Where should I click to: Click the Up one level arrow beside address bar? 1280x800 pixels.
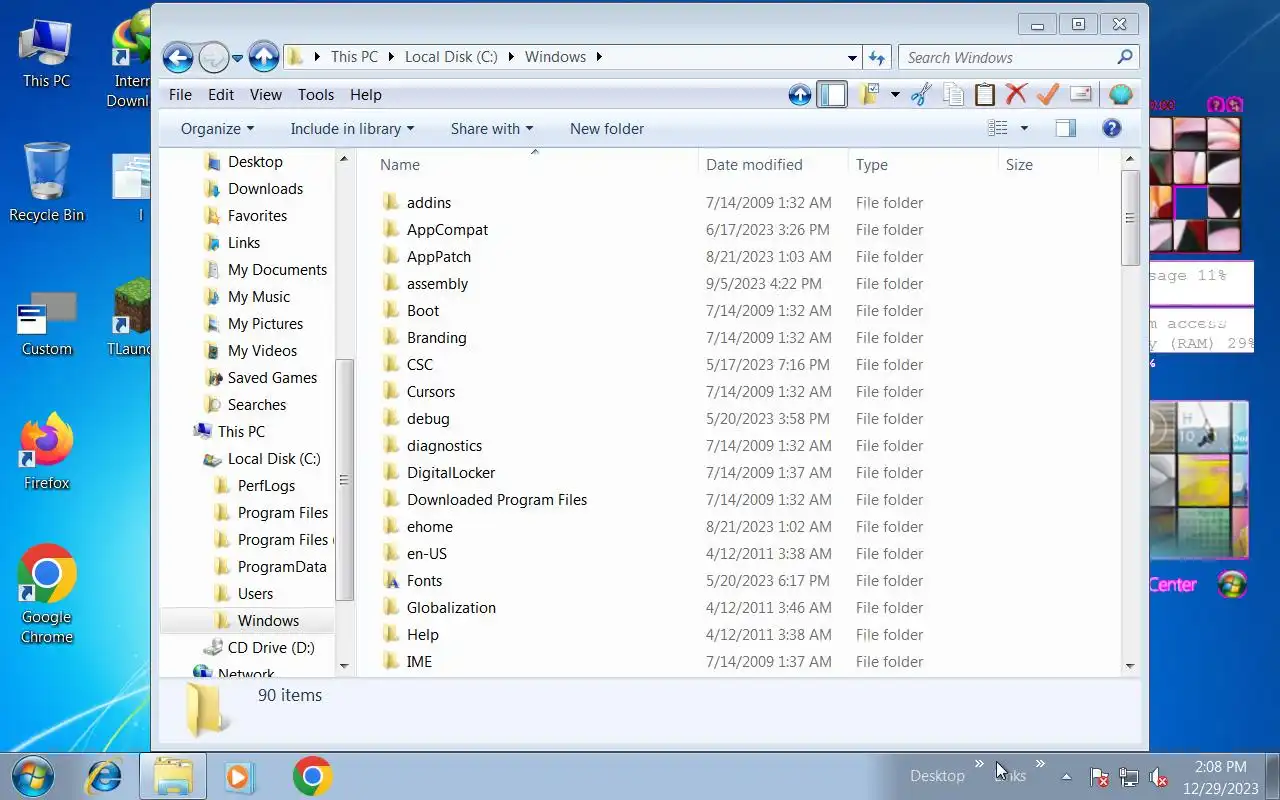pyautogui.click(x=263, y=57)
